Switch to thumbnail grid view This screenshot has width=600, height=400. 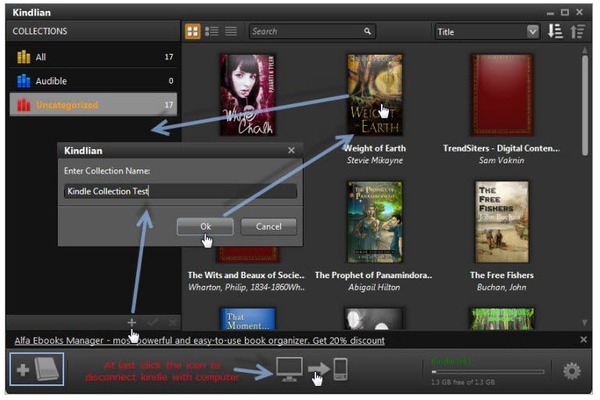click(x=192, y=31)
